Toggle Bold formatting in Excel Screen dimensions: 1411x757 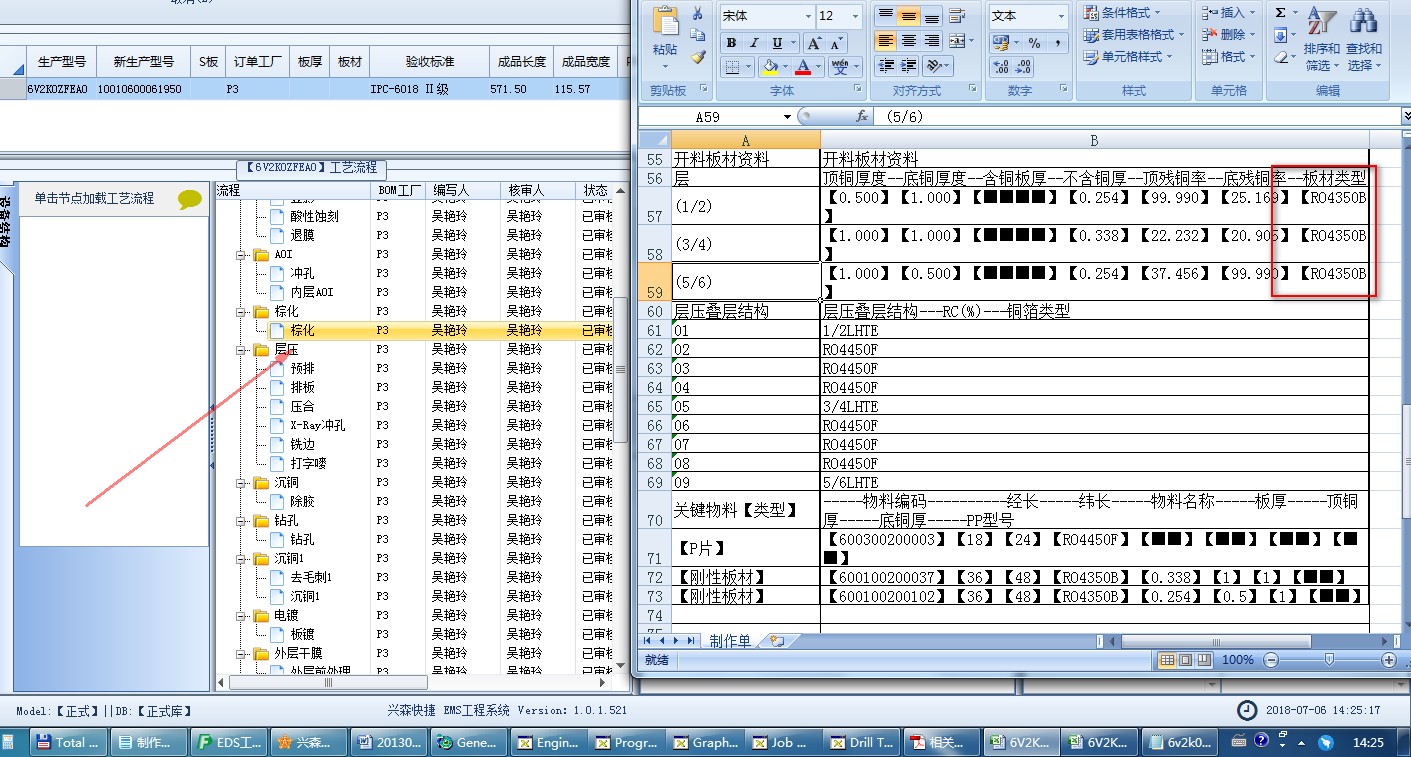click(732, 43)
